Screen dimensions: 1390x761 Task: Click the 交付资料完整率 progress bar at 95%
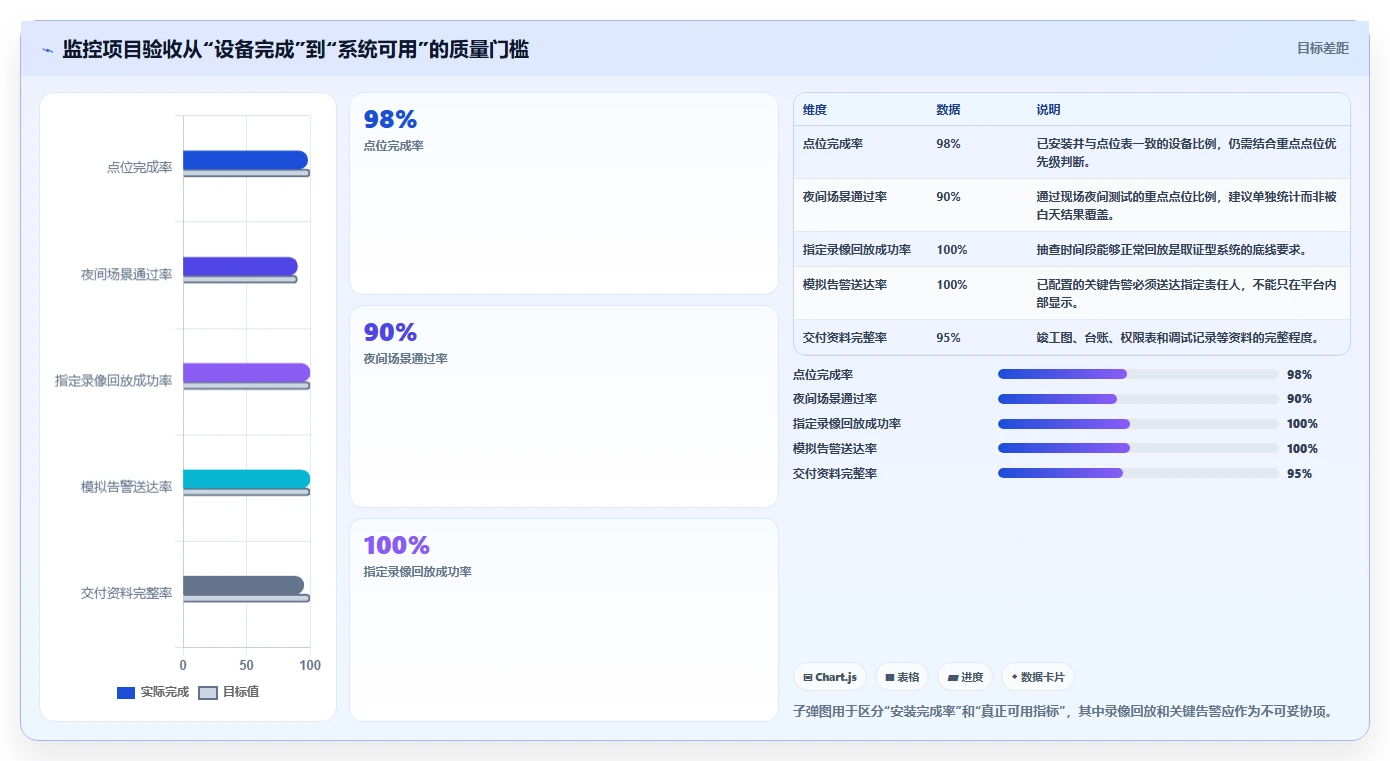tap(1138, 473)
